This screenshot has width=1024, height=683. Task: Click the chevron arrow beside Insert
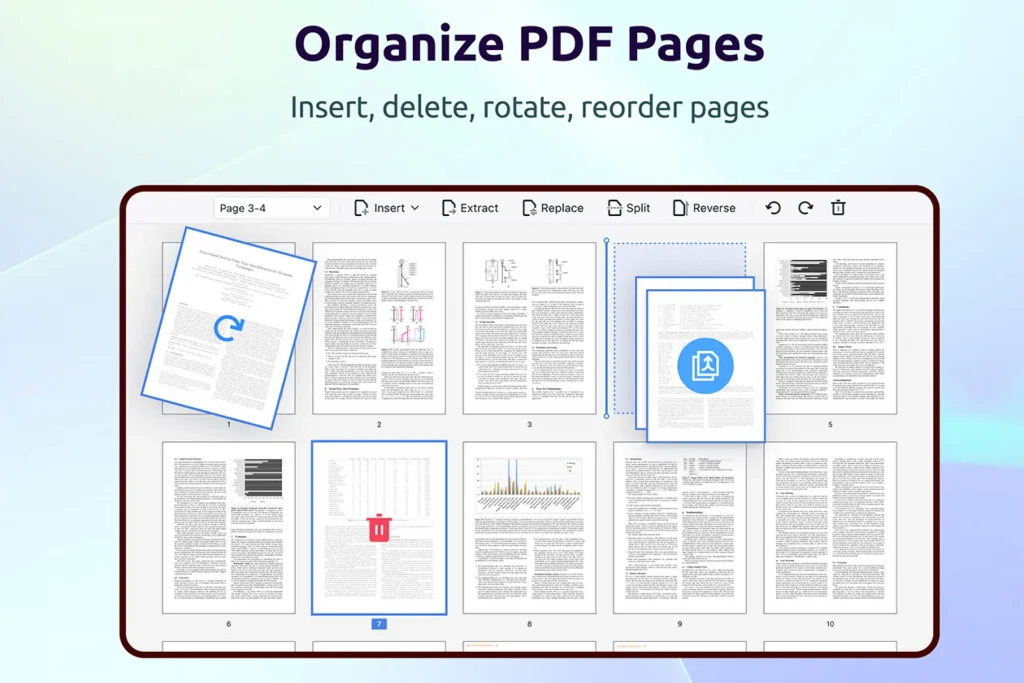pyautogui.click(x=415, y=208)
